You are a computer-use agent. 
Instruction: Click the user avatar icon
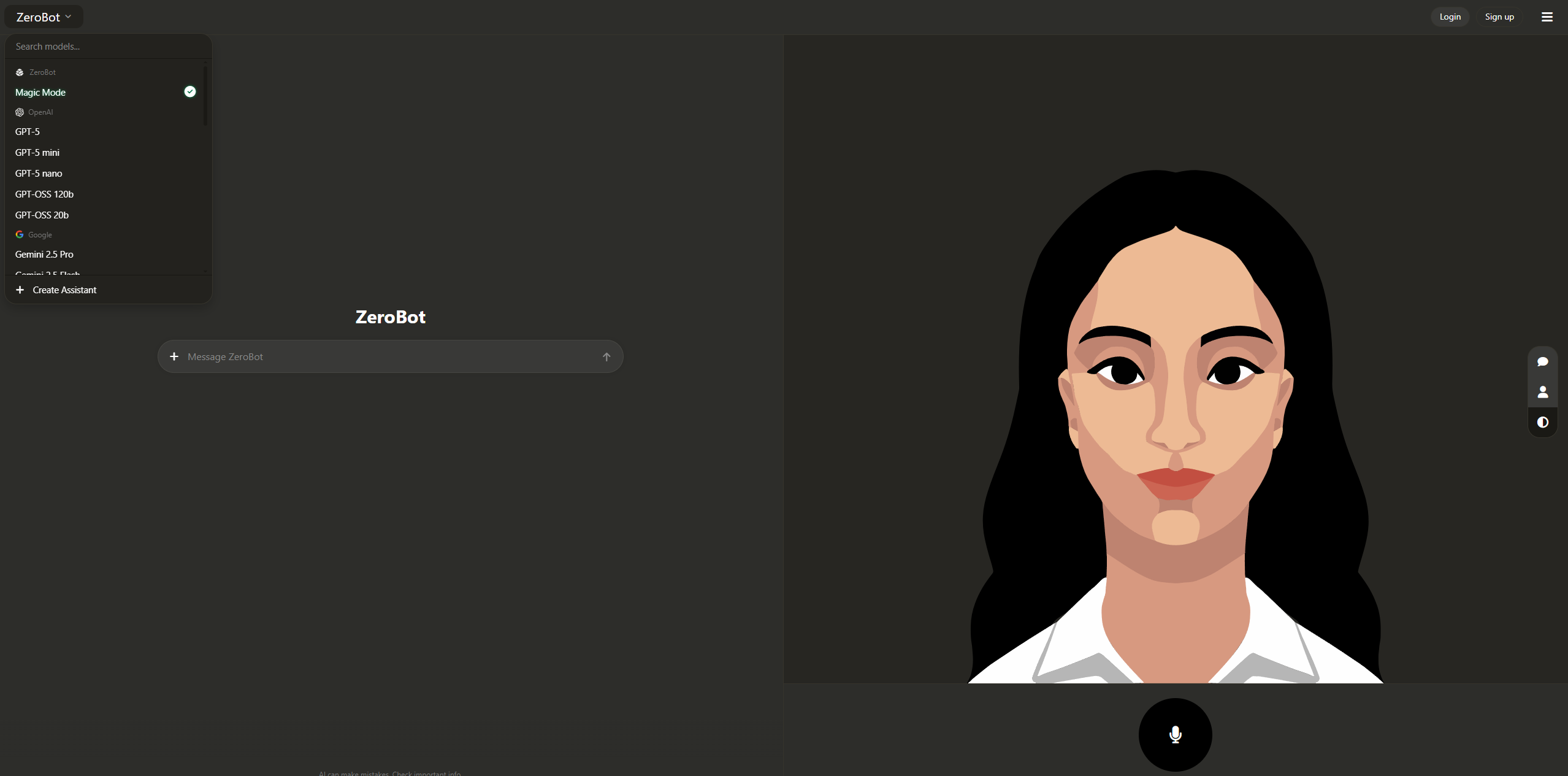pos(1543,392)
